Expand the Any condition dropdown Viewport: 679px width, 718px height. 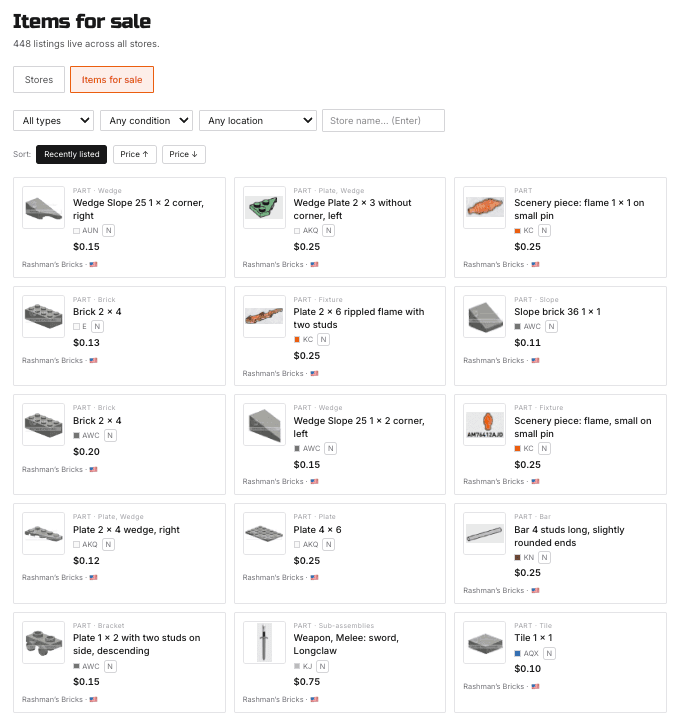tap(147, 120)
